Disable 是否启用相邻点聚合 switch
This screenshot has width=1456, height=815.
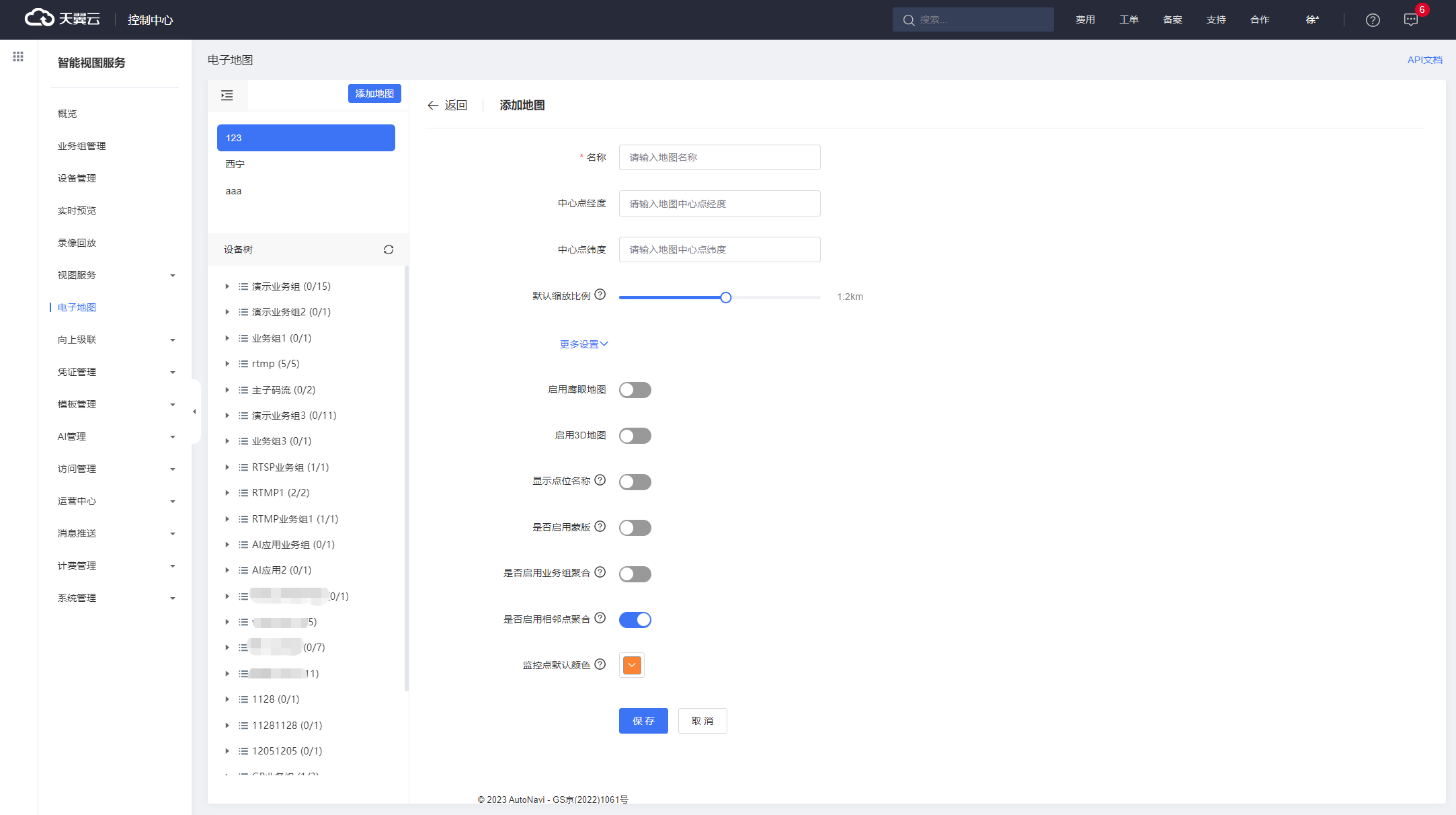tap(635, 620)
